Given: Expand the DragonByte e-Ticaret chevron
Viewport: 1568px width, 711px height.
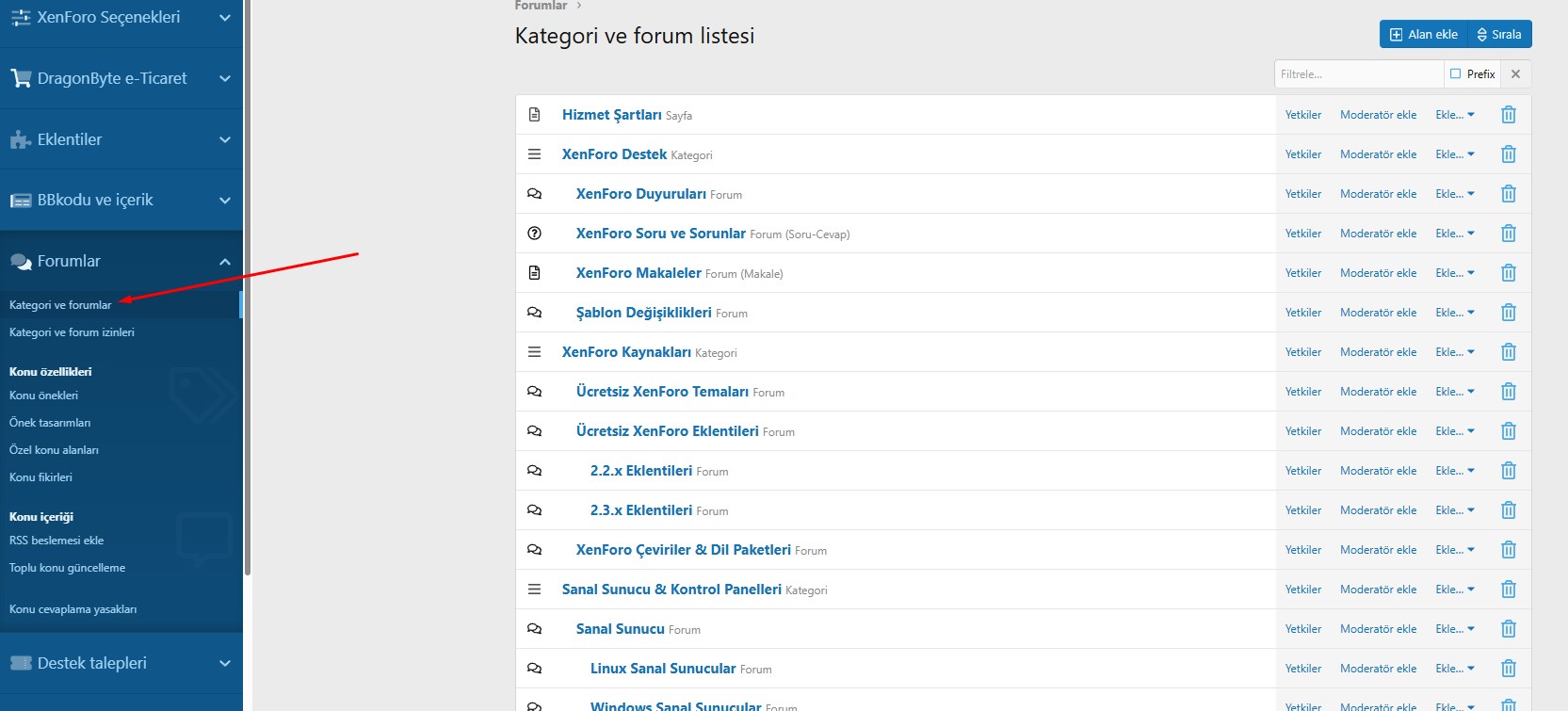Looking at the screenshot, I should (225, 79).
